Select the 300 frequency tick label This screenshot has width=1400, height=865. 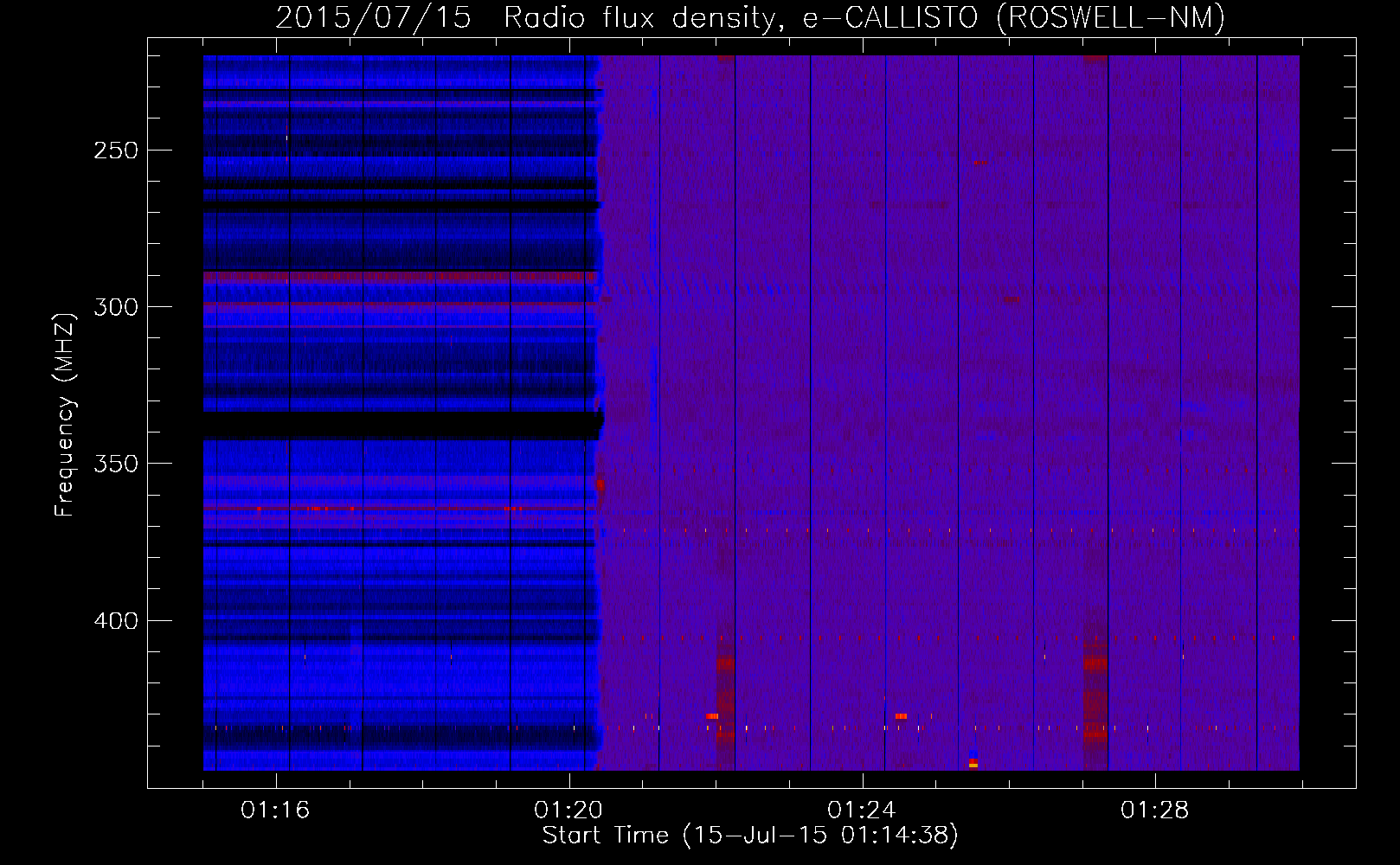tap(116, 307)
